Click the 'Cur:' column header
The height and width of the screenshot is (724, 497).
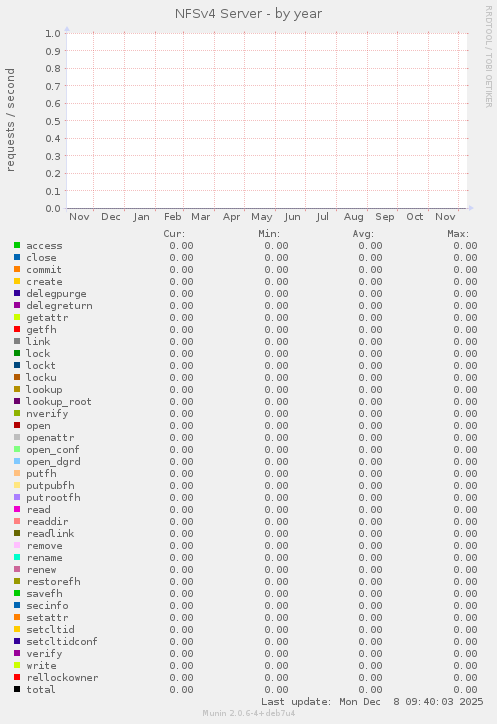click(174, 234)
